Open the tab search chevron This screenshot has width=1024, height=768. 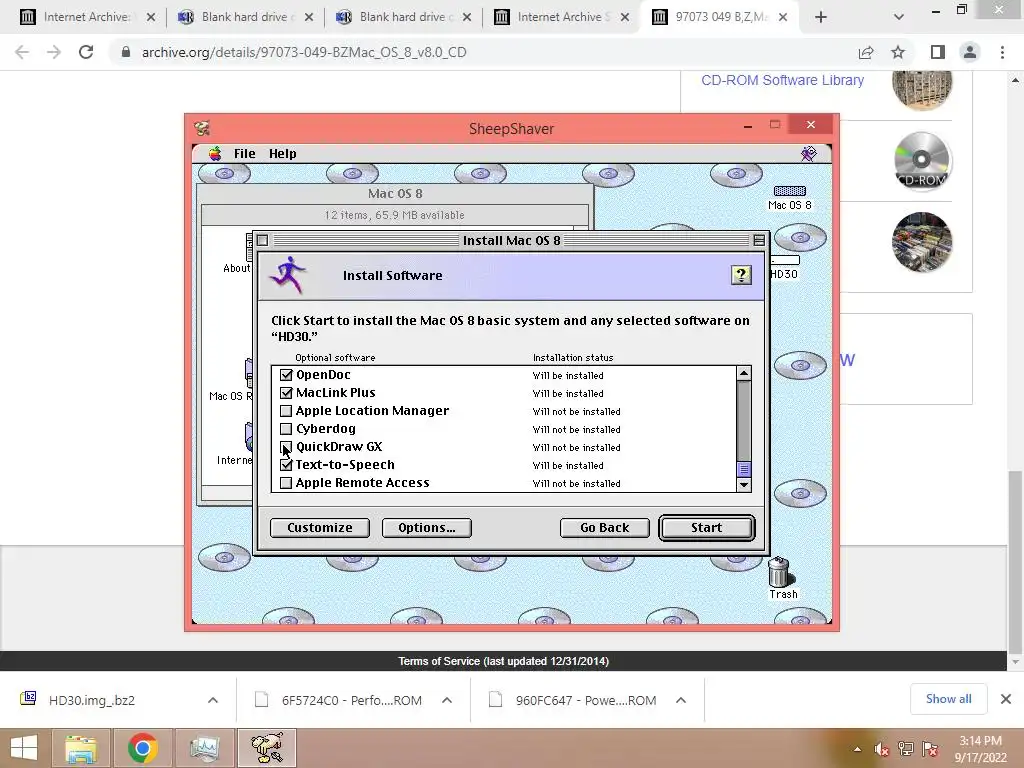pos(899,17)
